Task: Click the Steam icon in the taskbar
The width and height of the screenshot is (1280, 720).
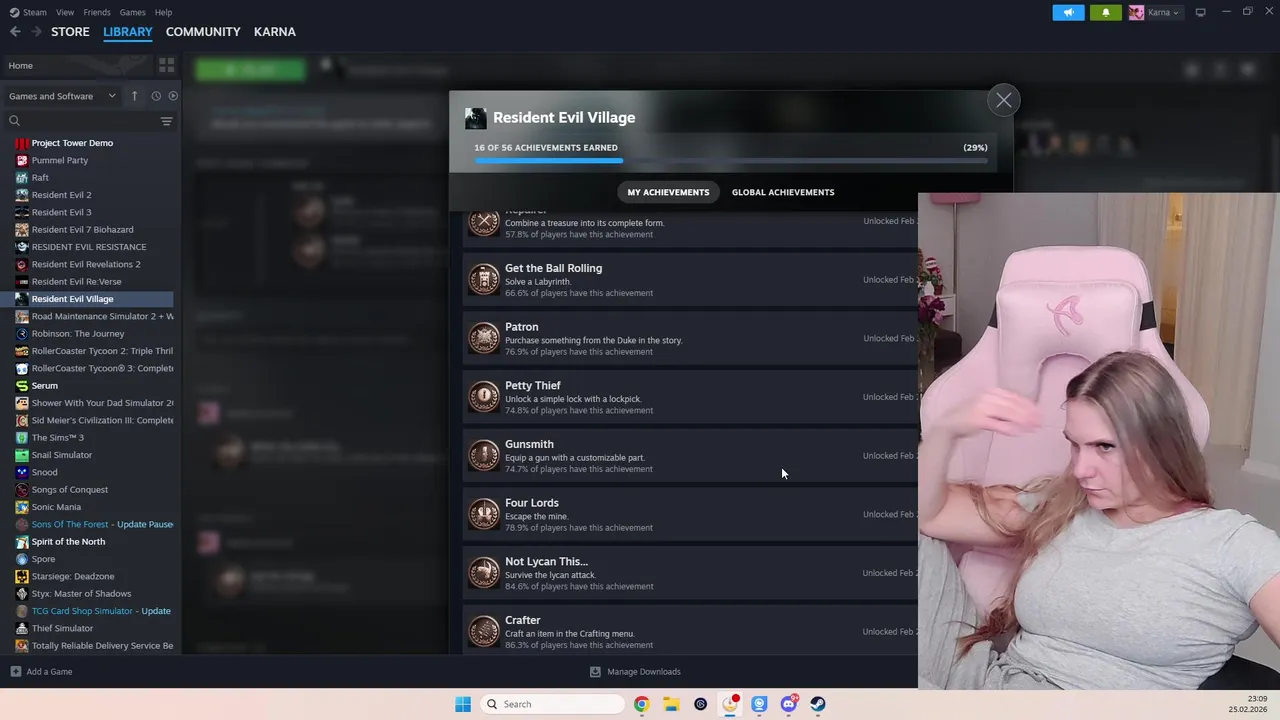Action: click(x=818, y=704)
